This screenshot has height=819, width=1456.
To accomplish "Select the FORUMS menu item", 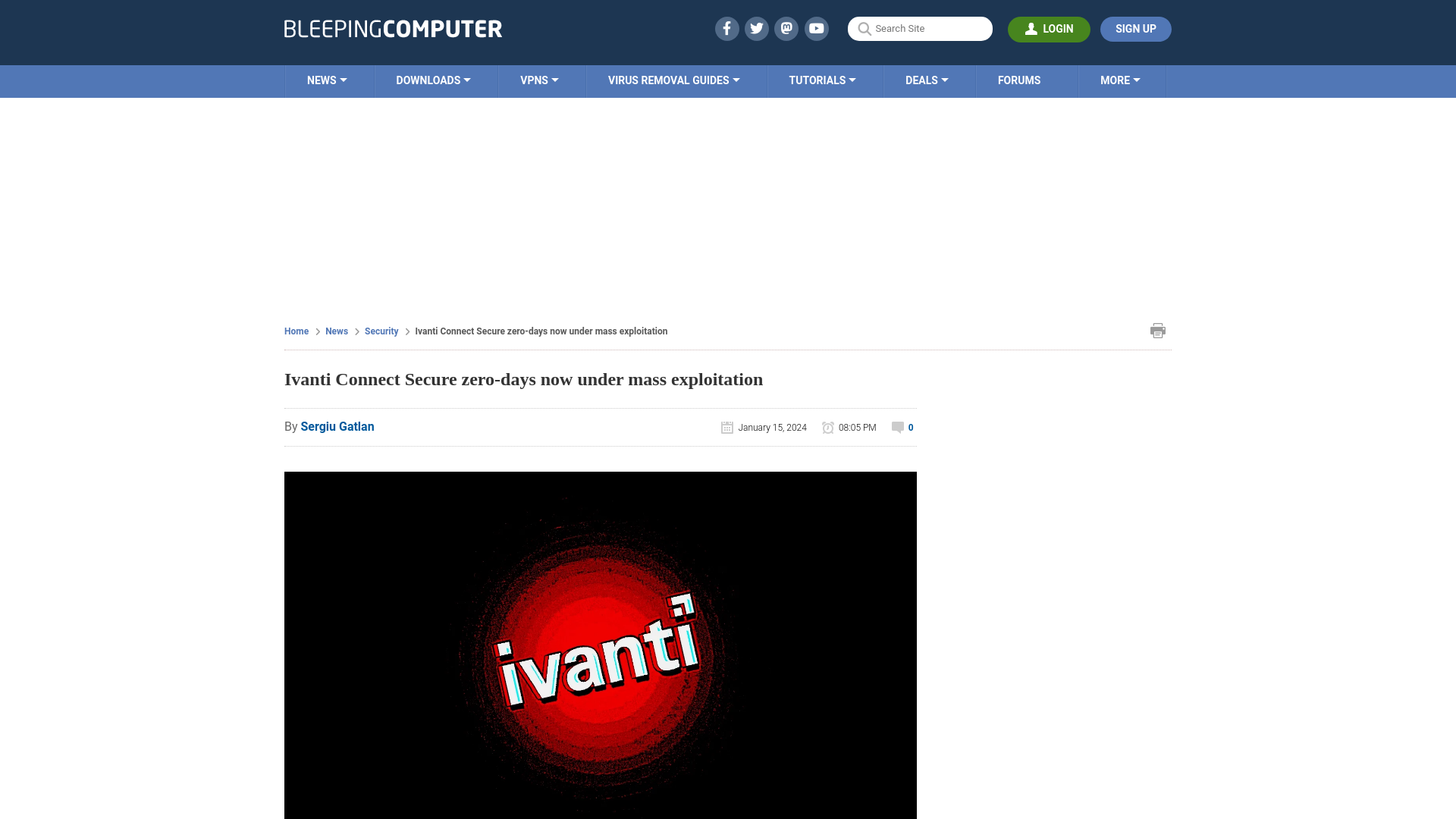I will tap(1019, 80).
